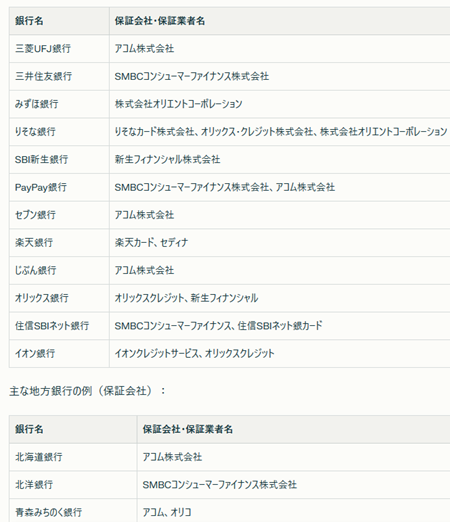Click the guarantor cell in the PayPay銀行 row
Viewport: 450px width, 522px height.
click(280, 187)
